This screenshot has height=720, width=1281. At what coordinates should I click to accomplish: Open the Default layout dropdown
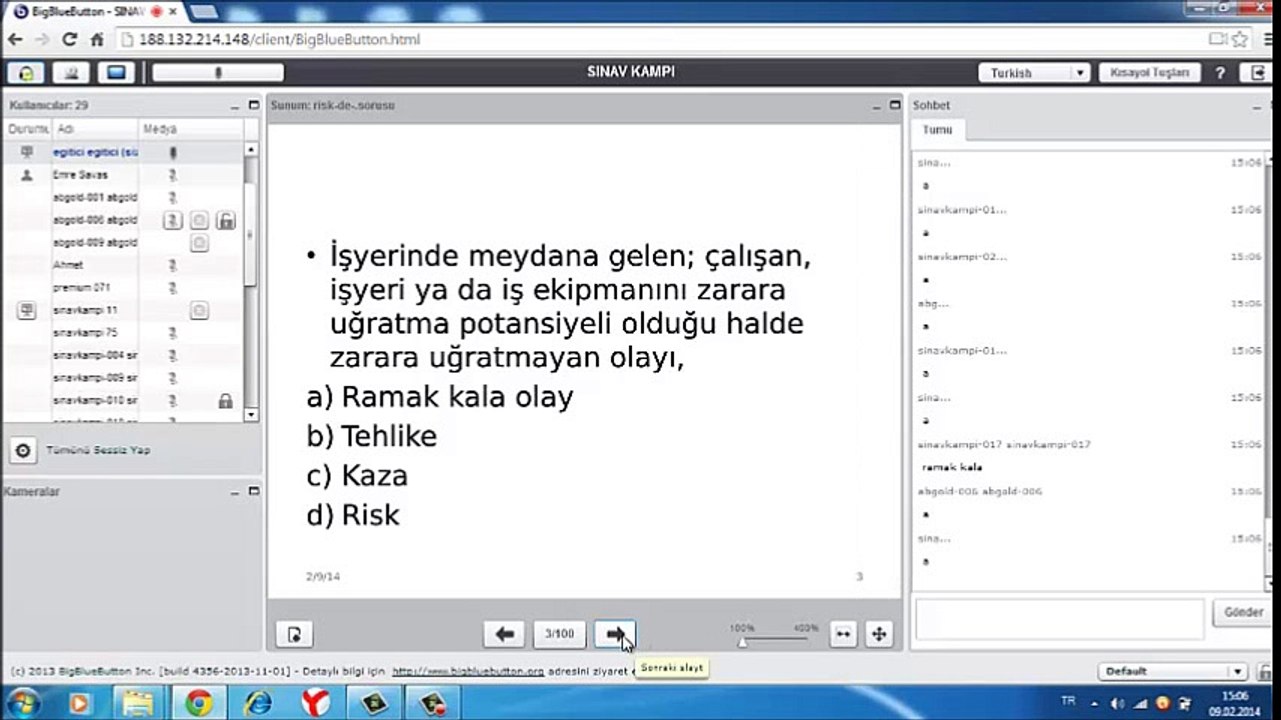[1172, 671]
